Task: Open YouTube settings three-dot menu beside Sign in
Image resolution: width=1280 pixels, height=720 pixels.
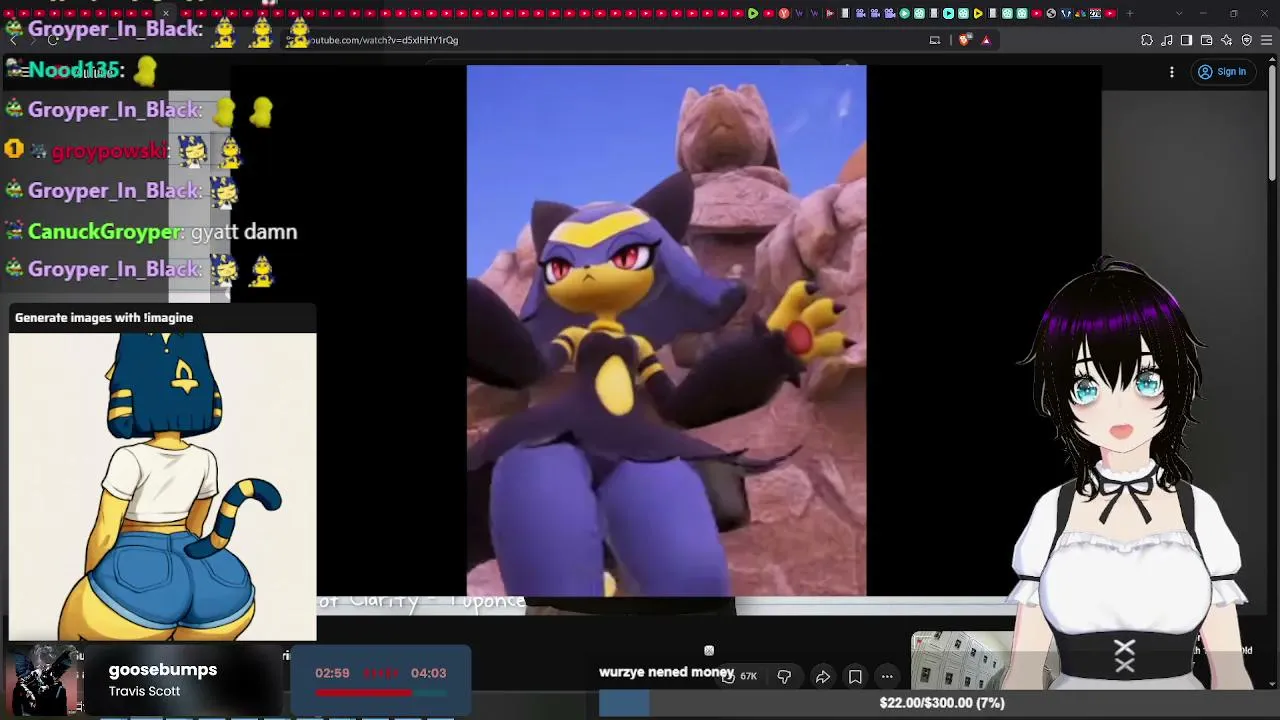Action: pyautogui.click(x=1172, y=72)
